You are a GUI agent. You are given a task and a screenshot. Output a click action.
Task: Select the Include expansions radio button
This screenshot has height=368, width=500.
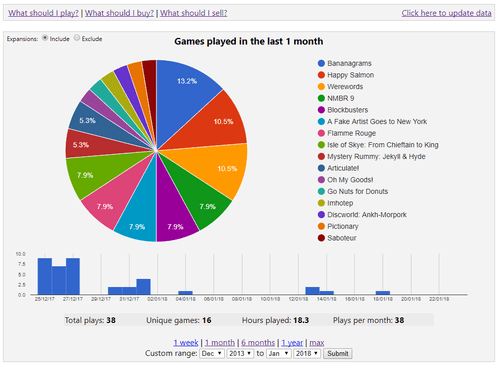pos(45,38)
